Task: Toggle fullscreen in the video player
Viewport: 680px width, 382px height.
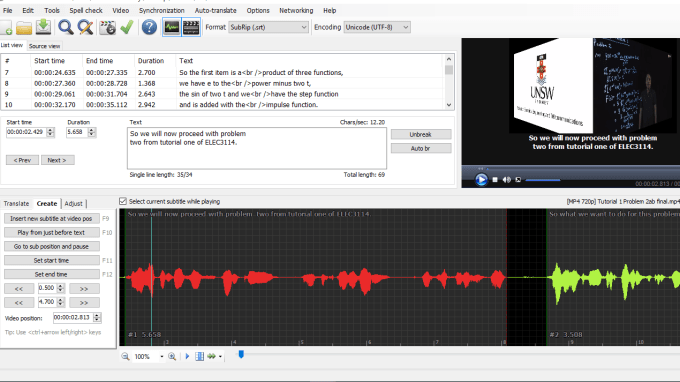Action: pos(518,180)
